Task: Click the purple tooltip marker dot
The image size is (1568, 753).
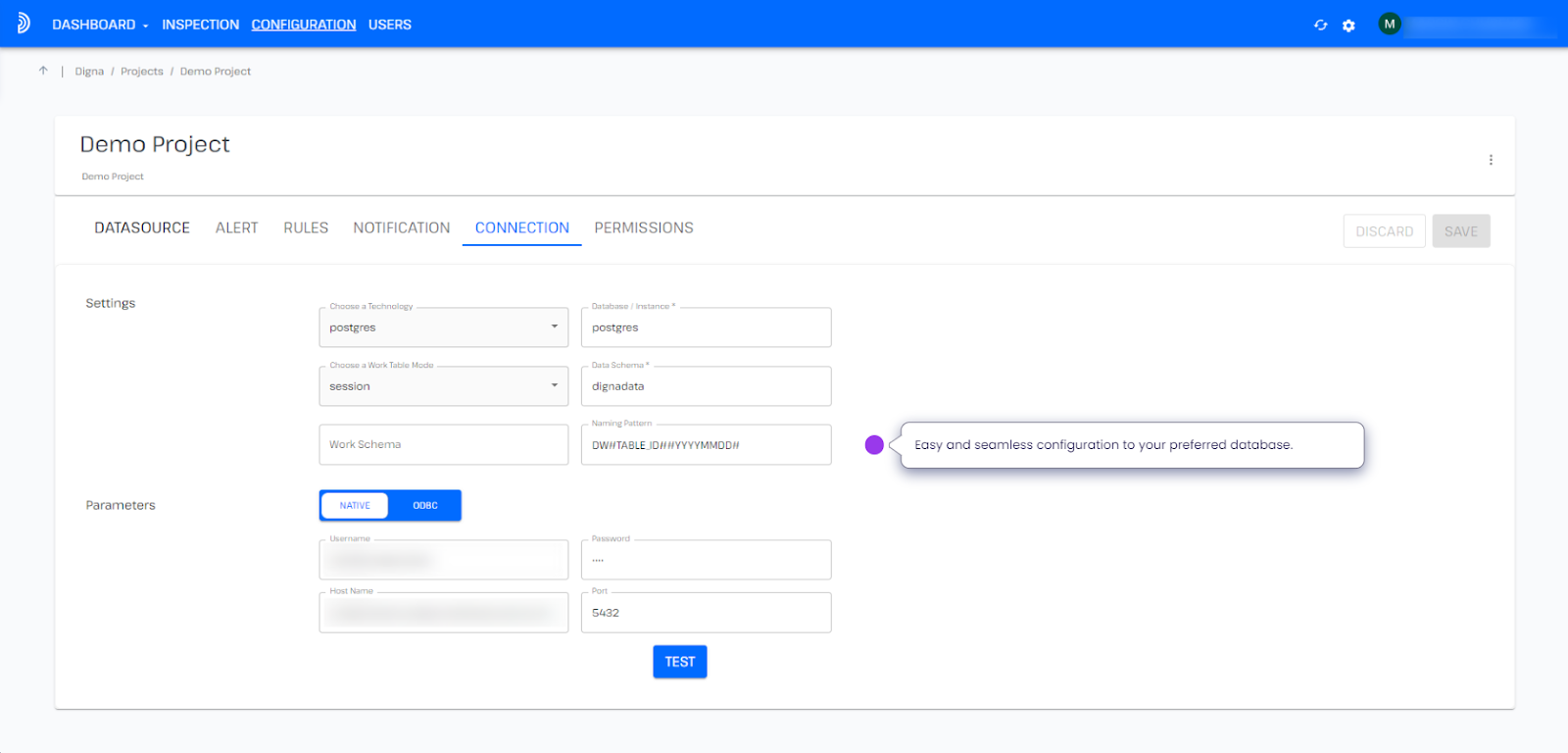Action: 874,445
